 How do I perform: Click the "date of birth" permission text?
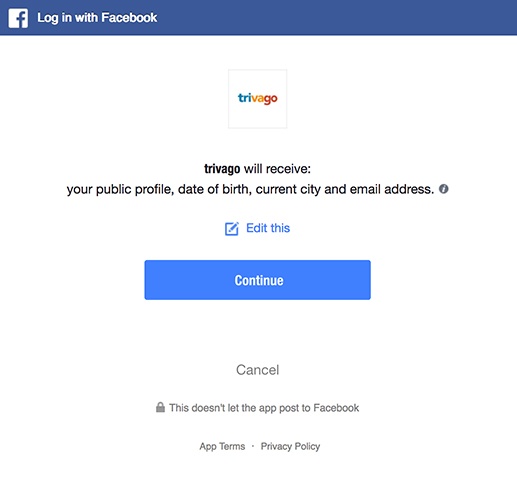tap(213, 189)
